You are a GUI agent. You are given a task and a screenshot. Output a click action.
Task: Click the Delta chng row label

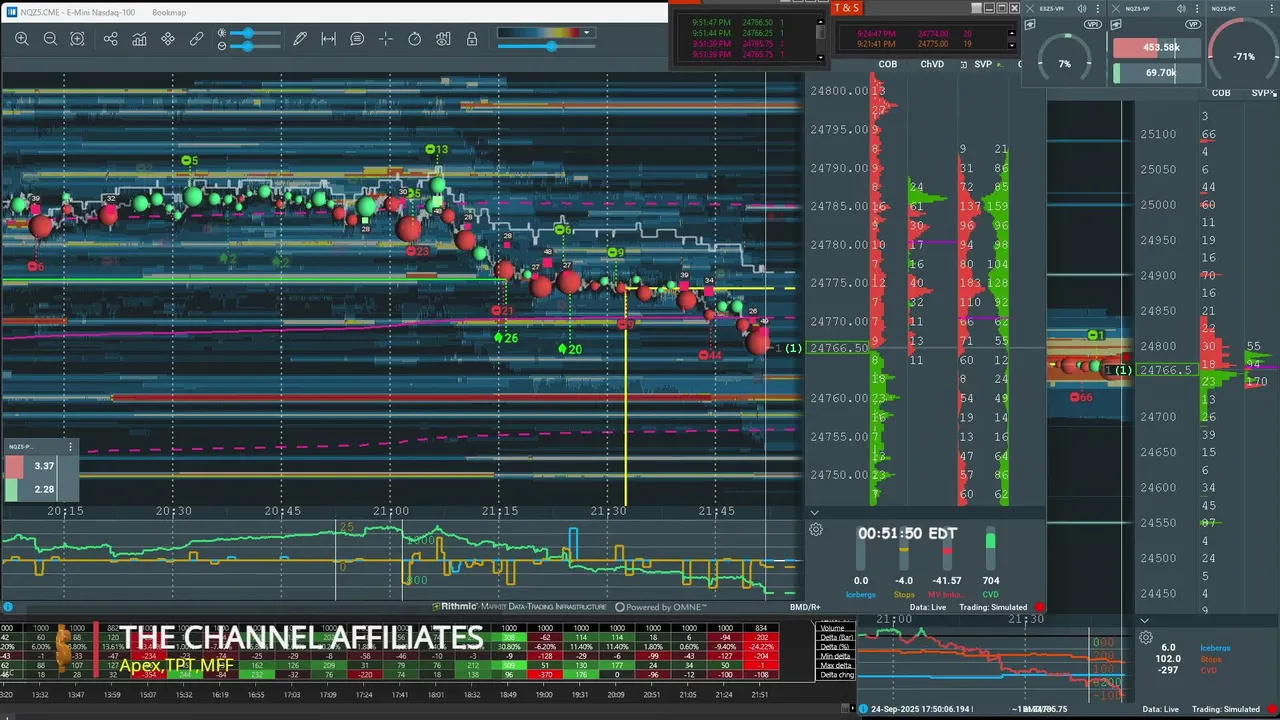[x=837, y=675]
